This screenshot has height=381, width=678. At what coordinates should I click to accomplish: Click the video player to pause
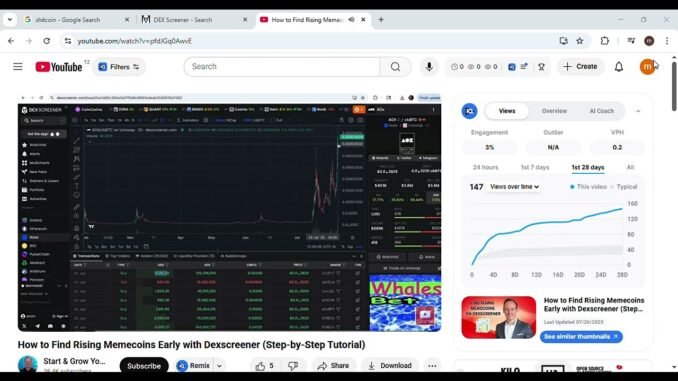tap(230, 212)
